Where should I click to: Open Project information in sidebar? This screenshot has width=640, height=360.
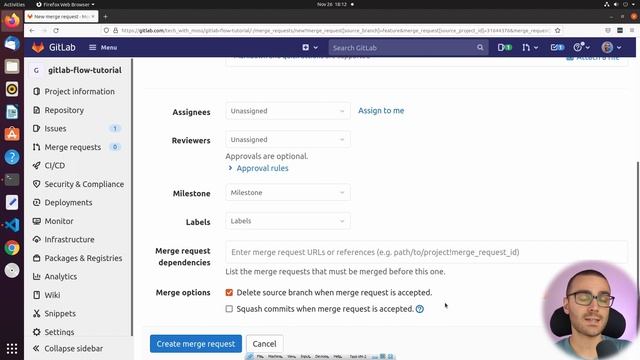pos(79,91)
